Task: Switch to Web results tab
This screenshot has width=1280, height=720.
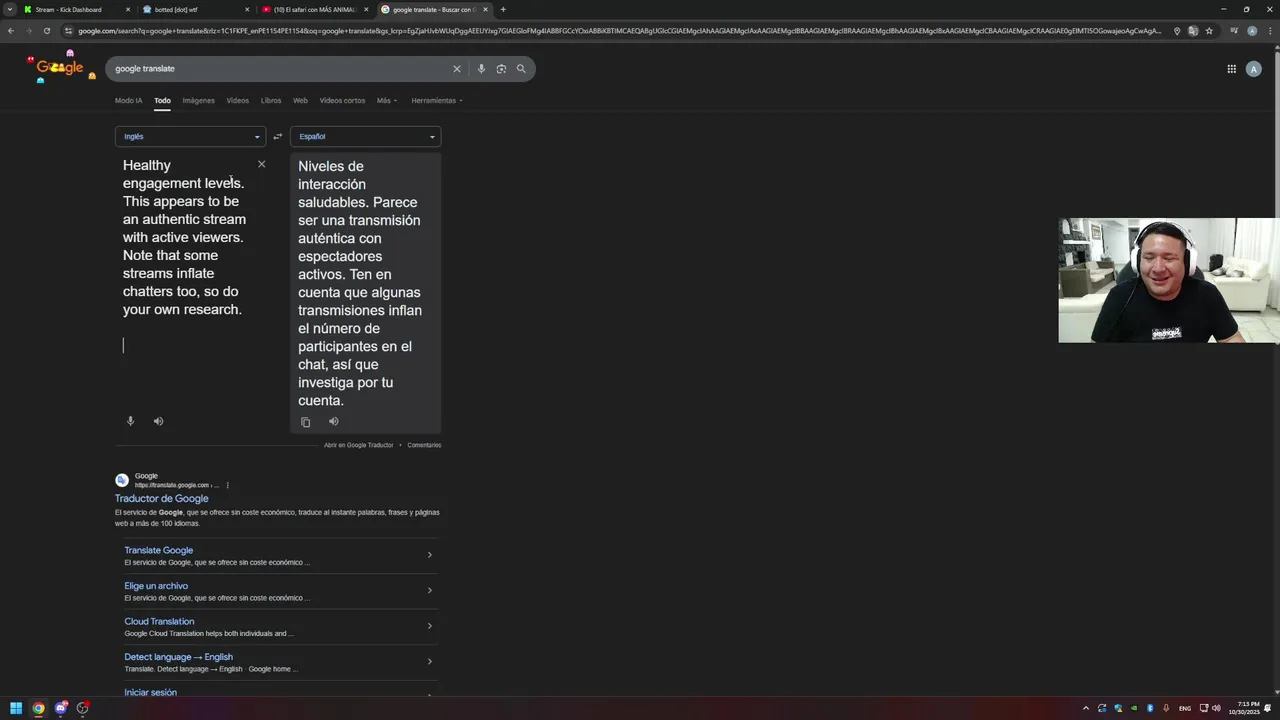Action: click(x=300, y=101)
